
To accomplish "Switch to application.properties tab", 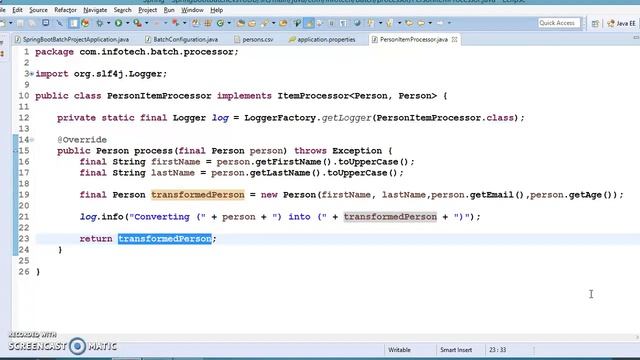I will [322, 40].
